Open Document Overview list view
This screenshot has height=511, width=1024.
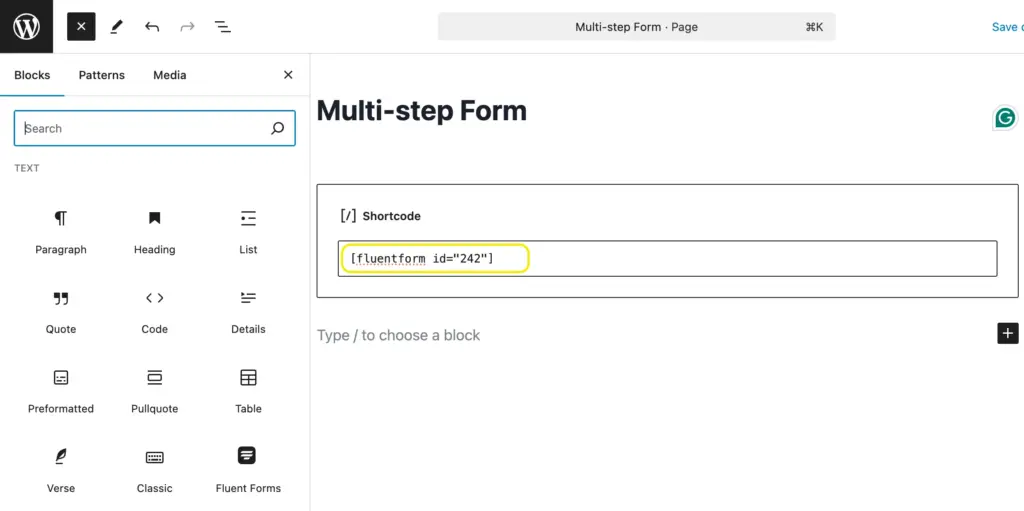click(x=223, y=27)
